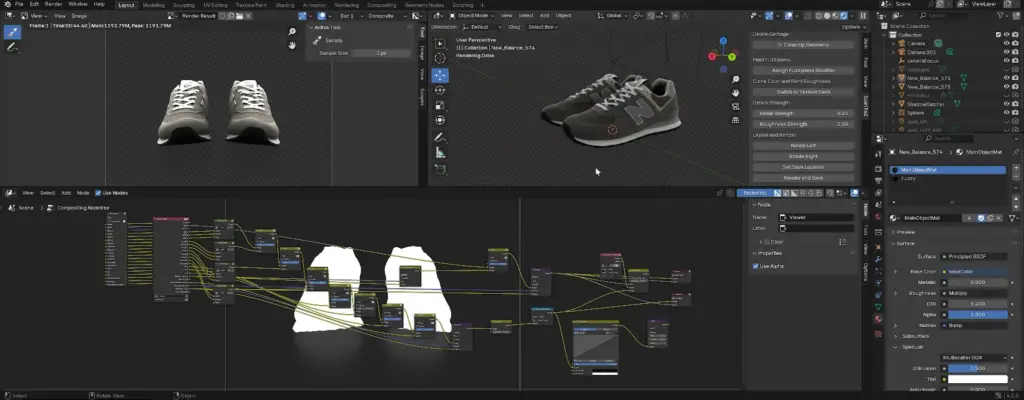The width and height of the screenshot is (1024, 400).
Task: Open the Modifier wrench properties tab
Action: pyautogui.click(x=878, y=259)
